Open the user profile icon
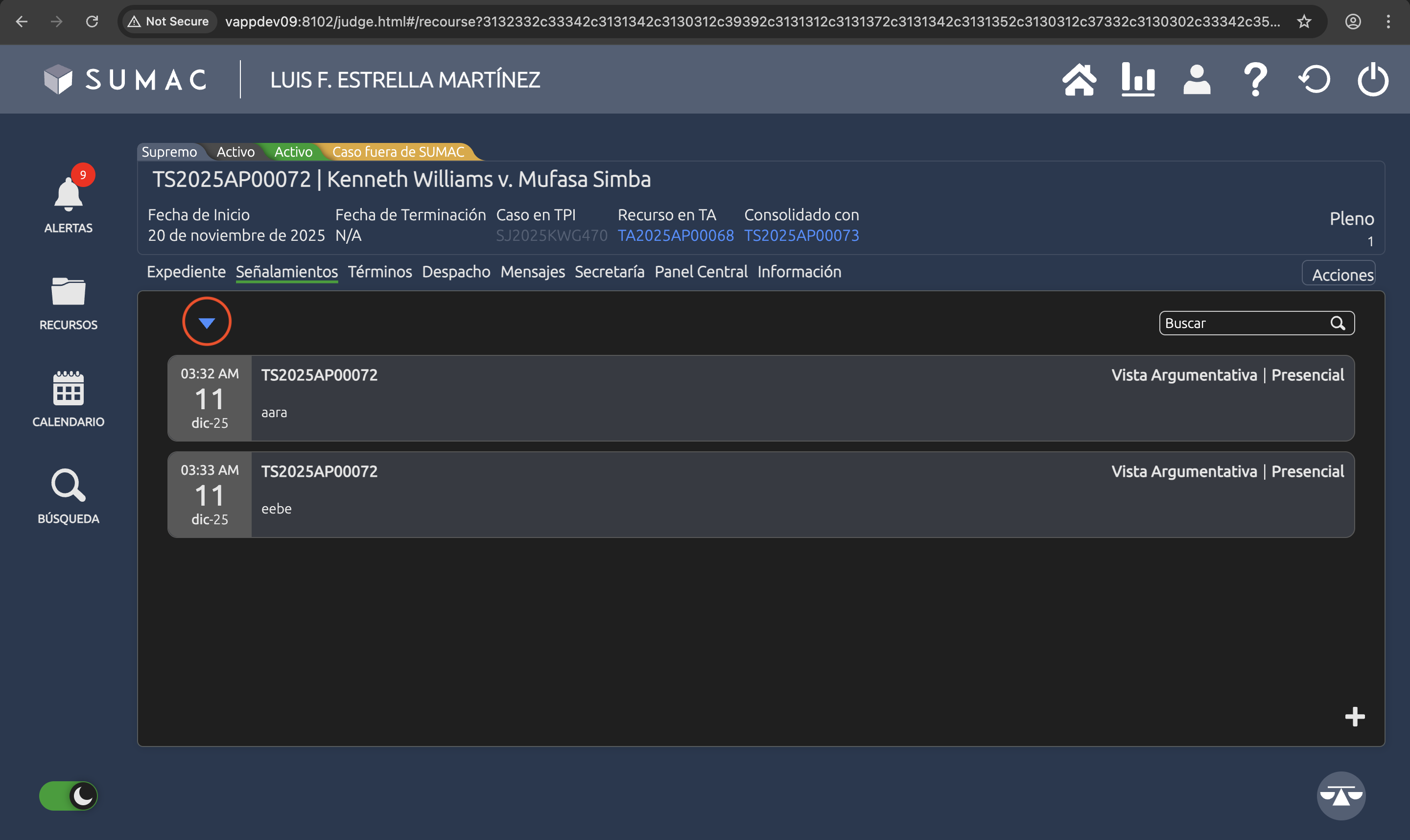The height and width of the screenshot is (840, 1410). (x=1197, y=80)
